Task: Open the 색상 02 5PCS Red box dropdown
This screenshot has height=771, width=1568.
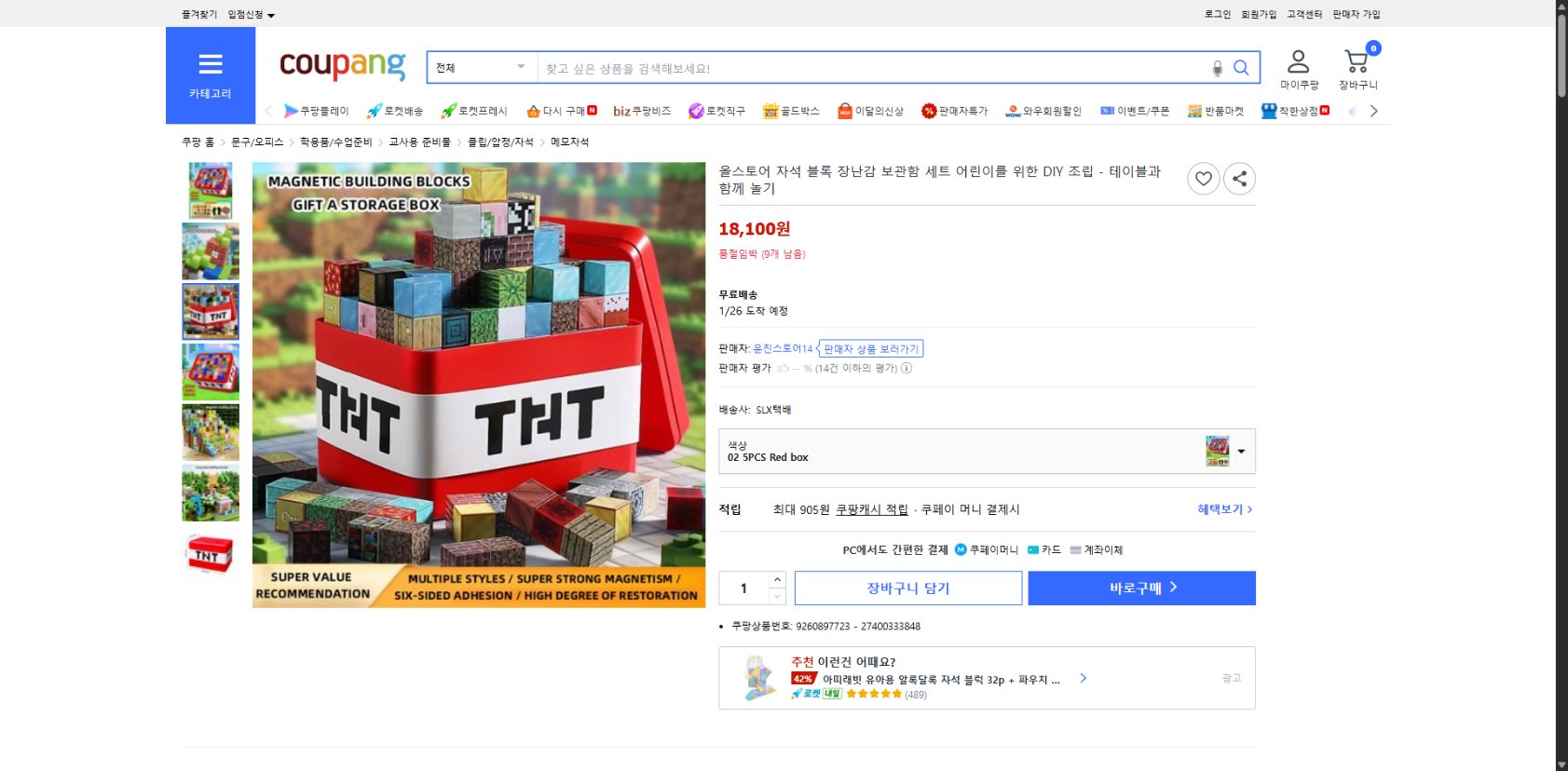Action: click(987, 452)
